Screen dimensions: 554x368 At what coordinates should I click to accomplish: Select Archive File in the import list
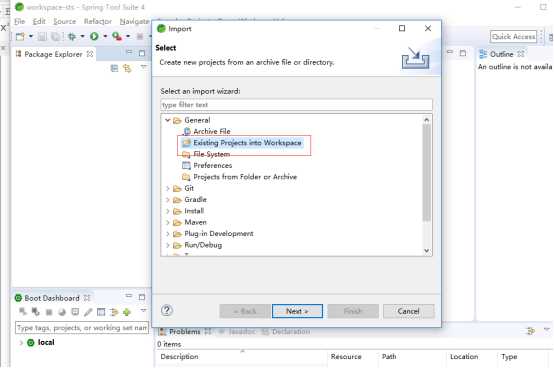click(x=212, y=131)
